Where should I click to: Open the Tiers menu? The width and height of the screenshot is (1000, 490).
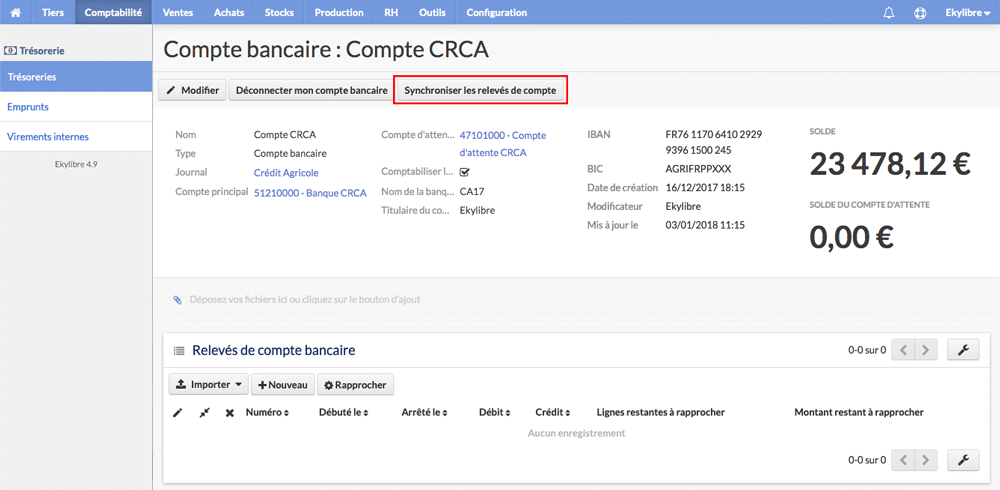[x=53, y=12]
